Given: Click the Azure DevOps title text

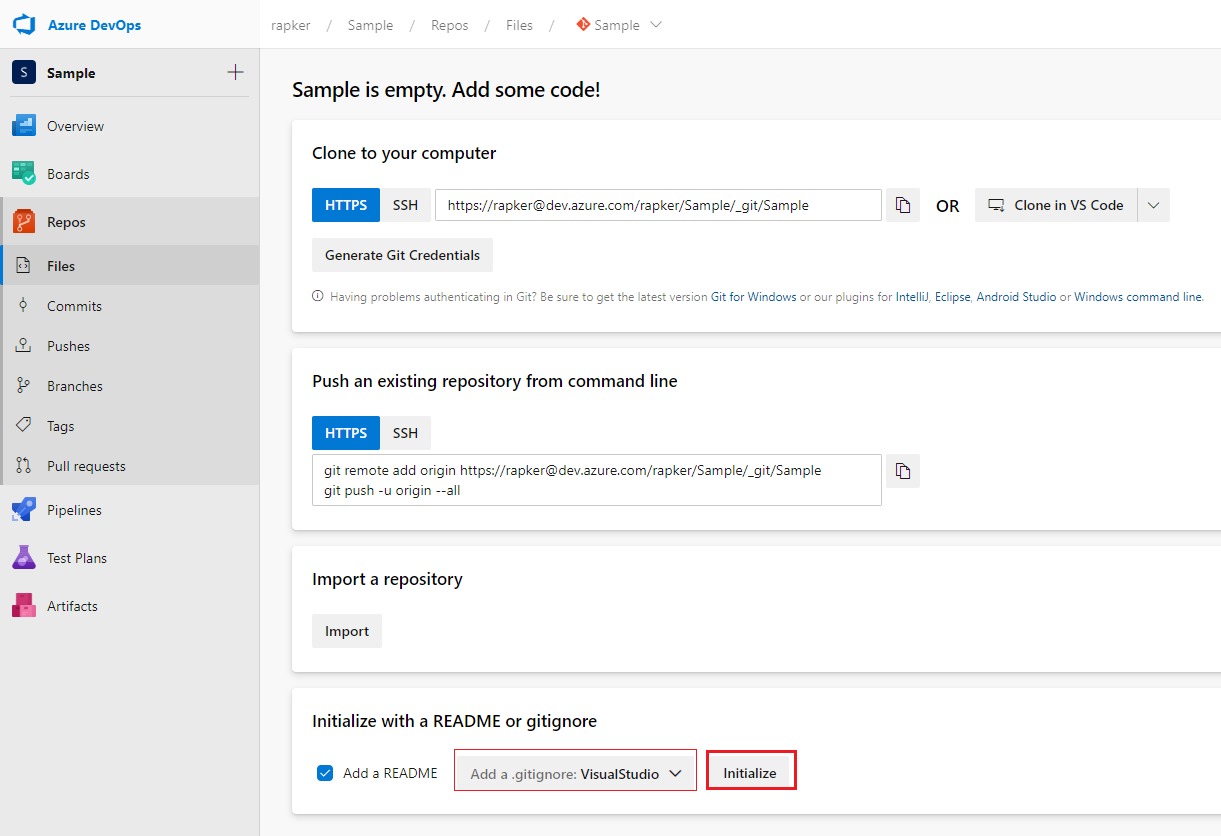Looking at the screenshot, I should [x=94, y=25].
